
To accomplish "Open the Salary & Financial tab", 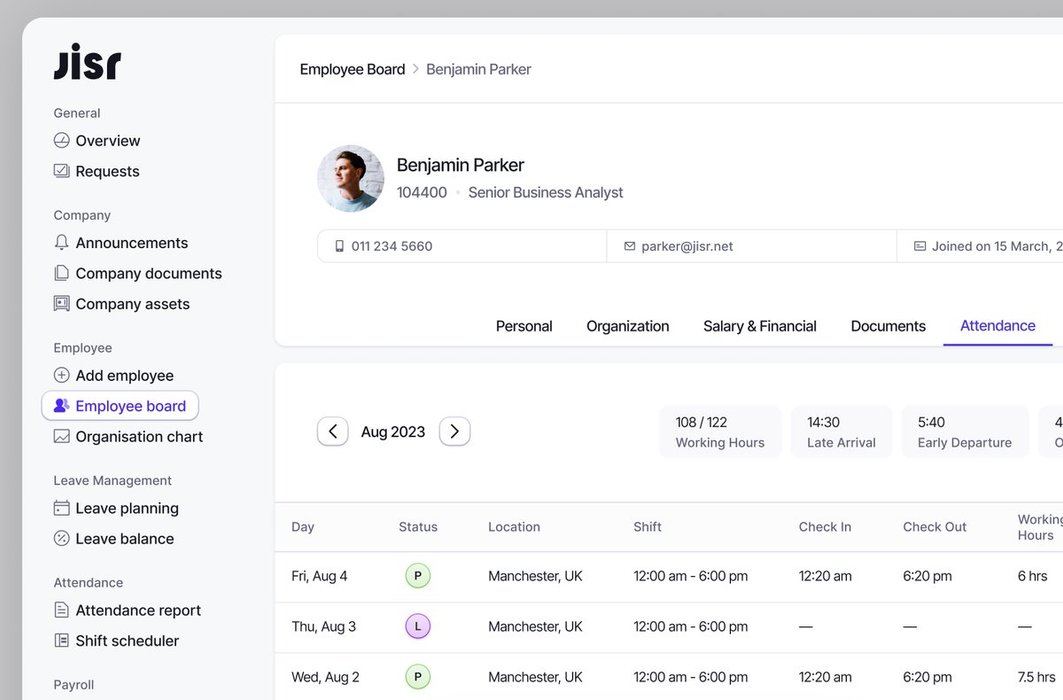I will [760, 326].
